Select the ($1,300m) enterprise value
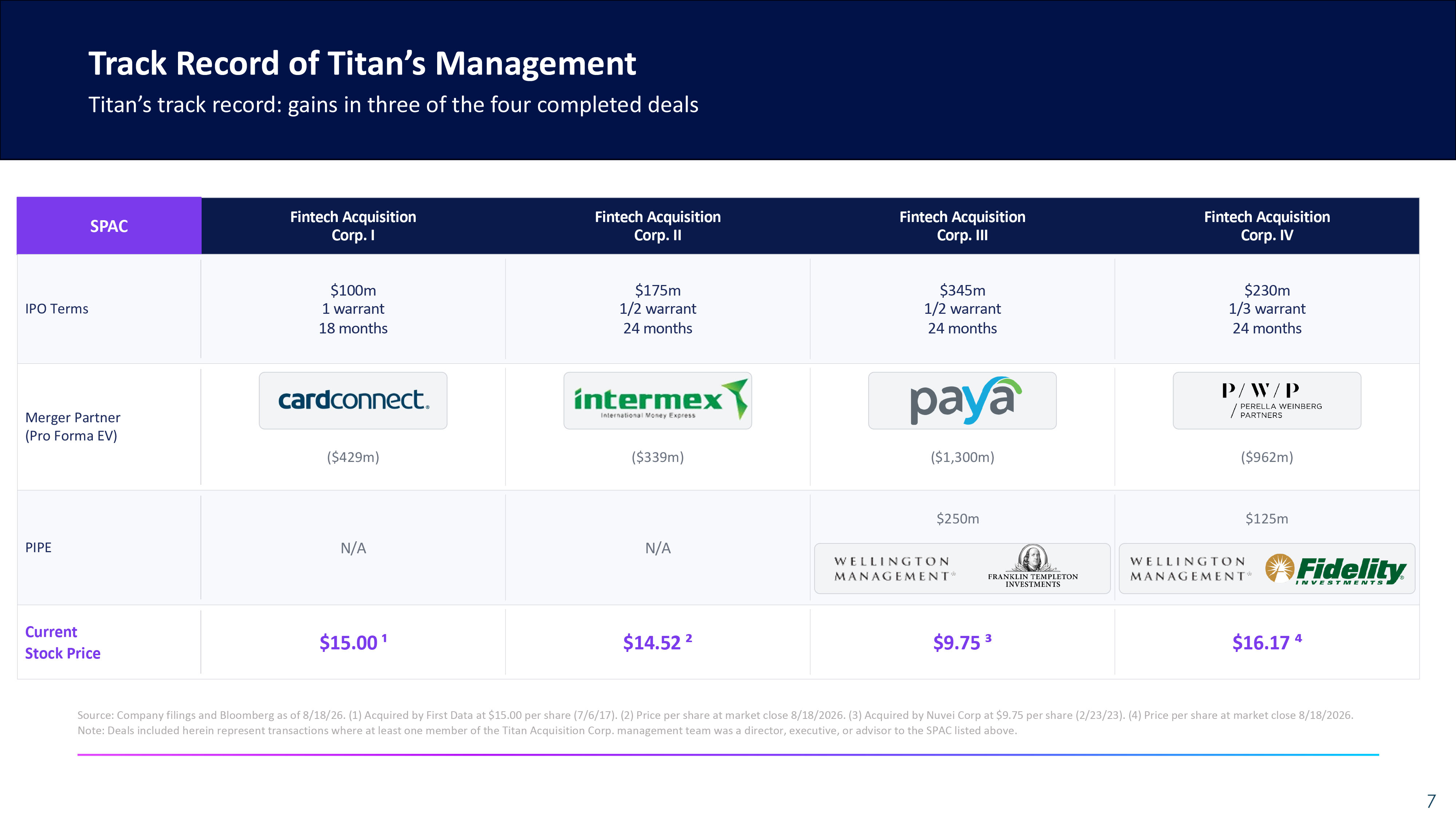Image resolution: width=1456 pixels, height=819 pixels. [962, 457]
